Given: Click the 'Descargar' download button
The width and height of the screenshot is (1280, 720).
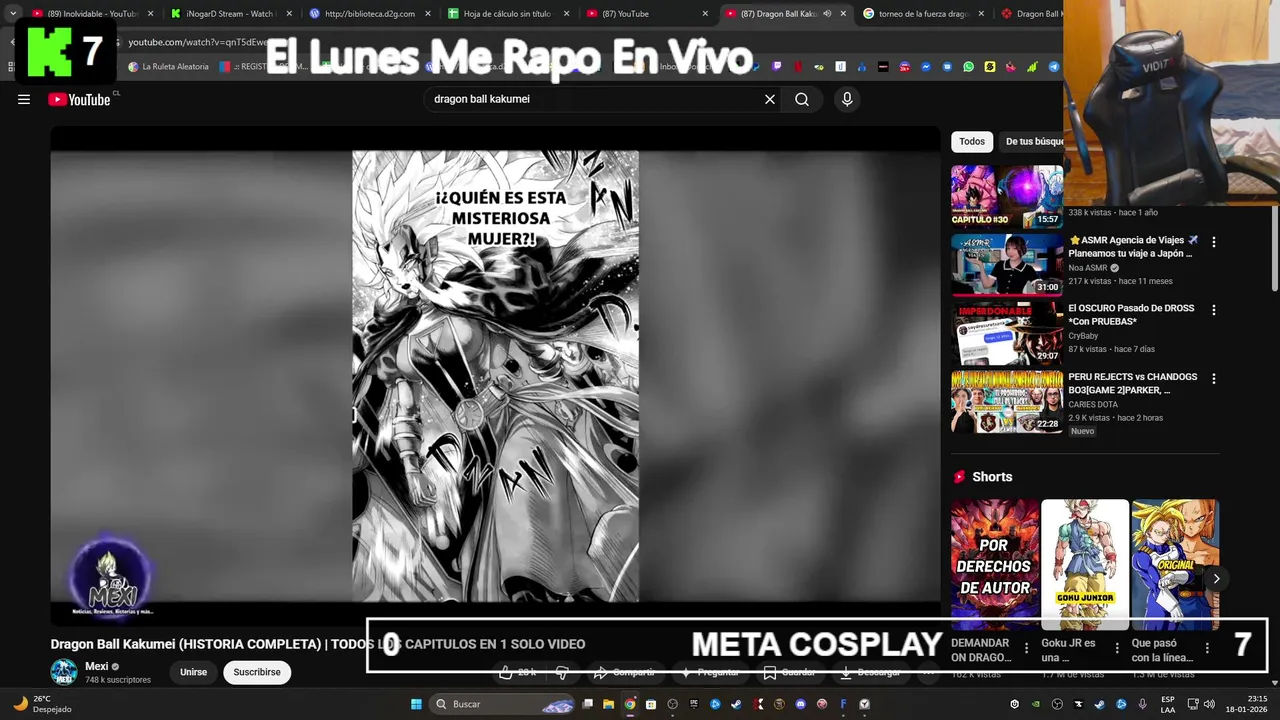Looking at the screenshot, I should [871, 672].
